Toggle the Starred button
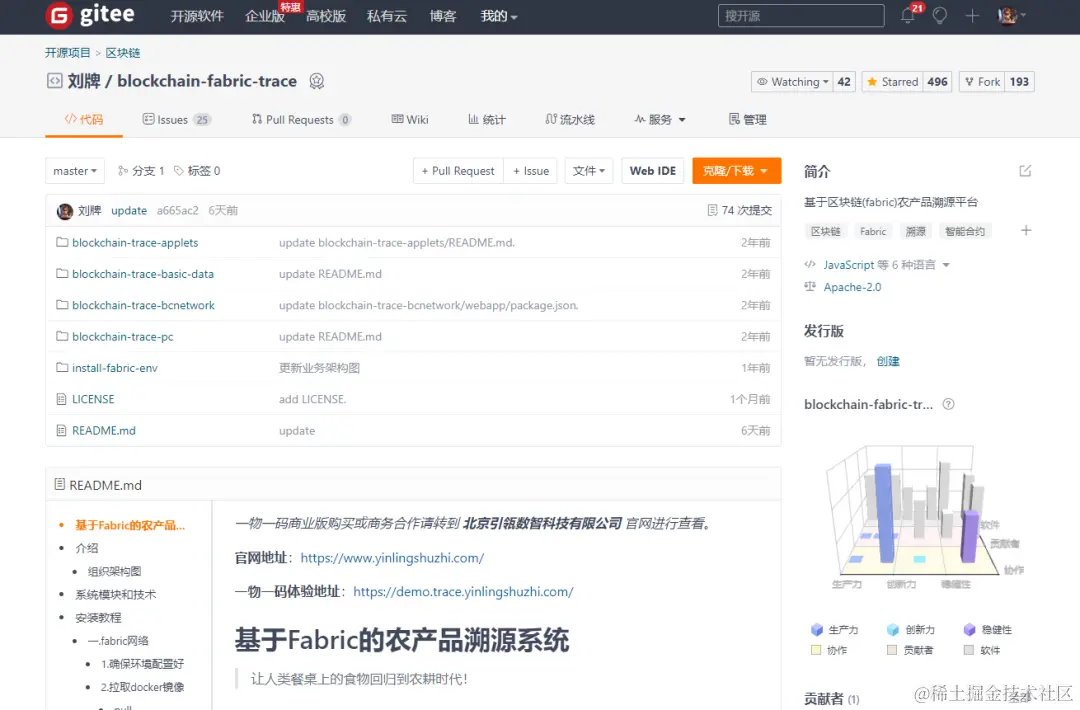Image resolution: width=1080 pixels, height=710 pixels. tap(893, 82)
